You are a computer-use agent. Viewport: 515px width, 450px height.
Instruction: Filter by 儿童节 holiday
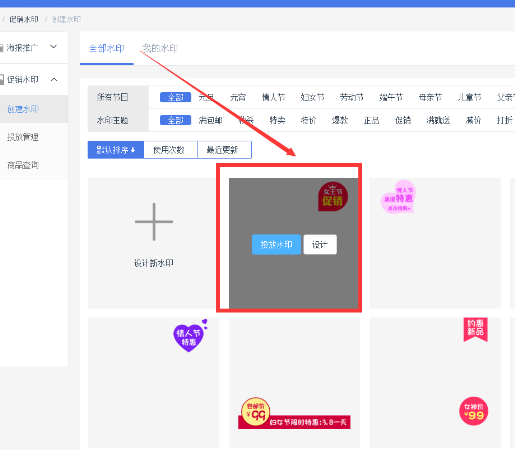point(470,97)
